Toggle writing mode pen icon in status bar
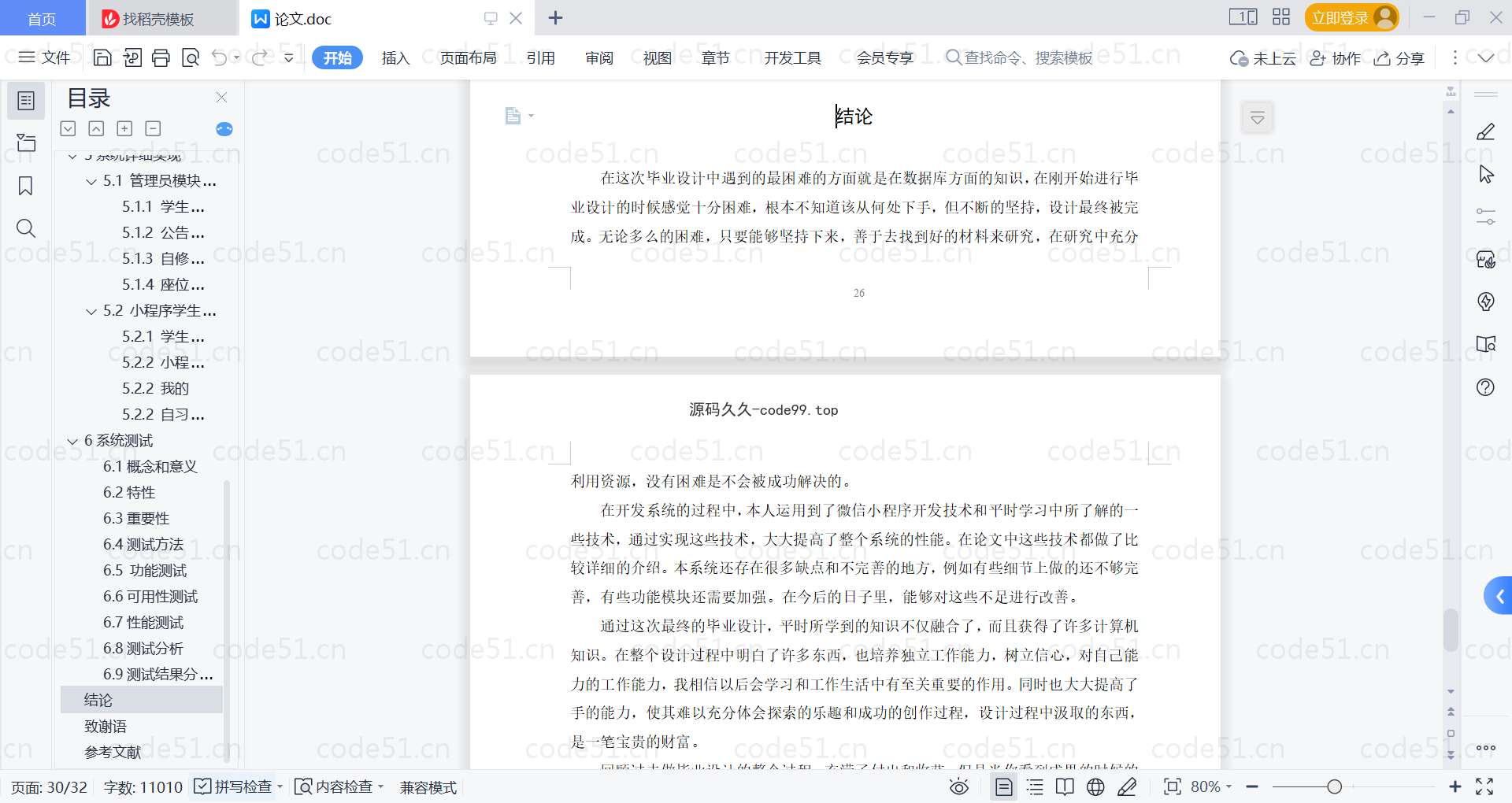 pyautogui.click(x=1127, y=787)
